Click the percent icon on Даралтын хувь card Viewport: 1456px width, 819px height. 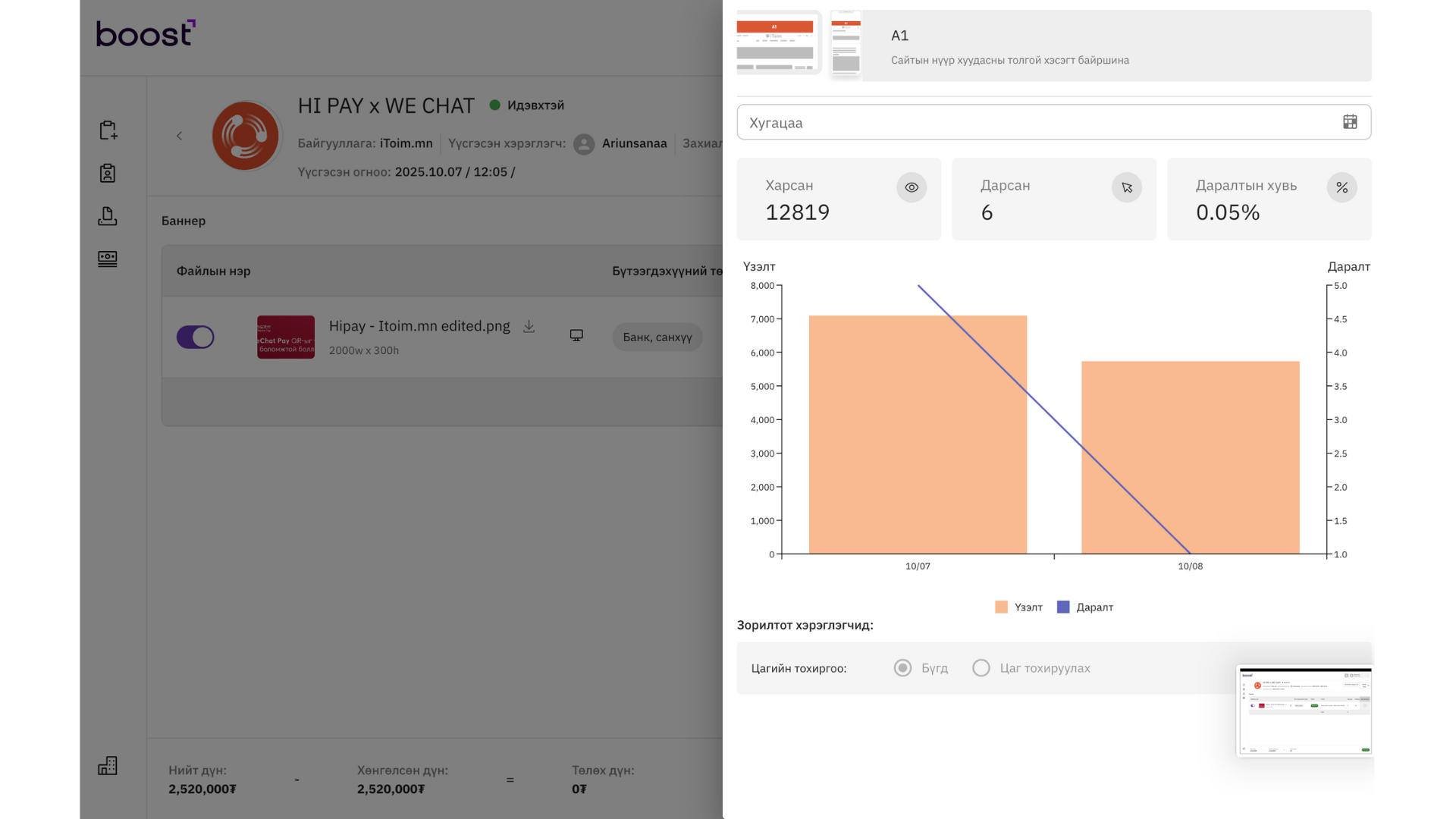coord(1341,187)
